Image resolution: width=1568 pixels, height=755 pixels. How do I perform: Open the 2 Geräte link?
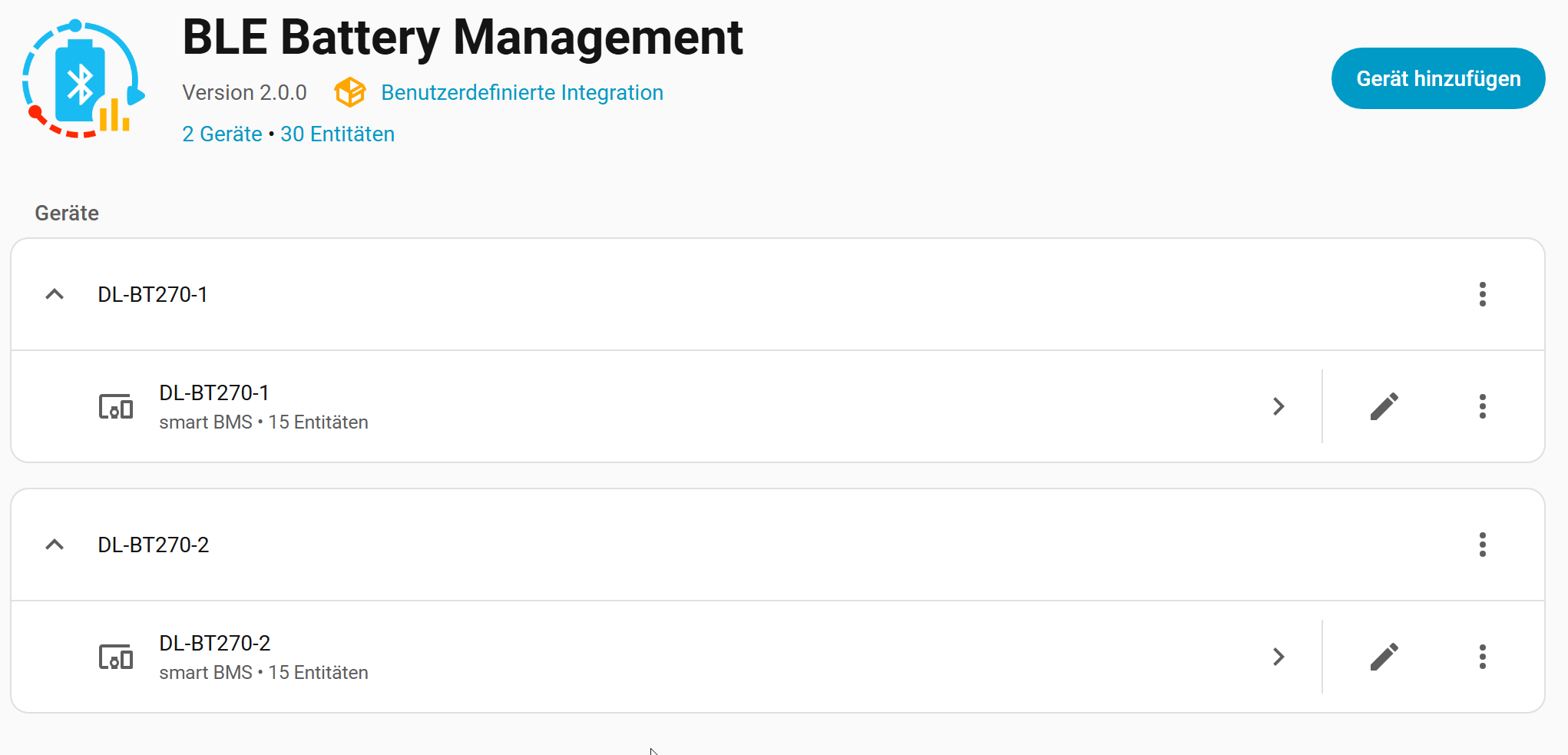[x=222, y=134]
